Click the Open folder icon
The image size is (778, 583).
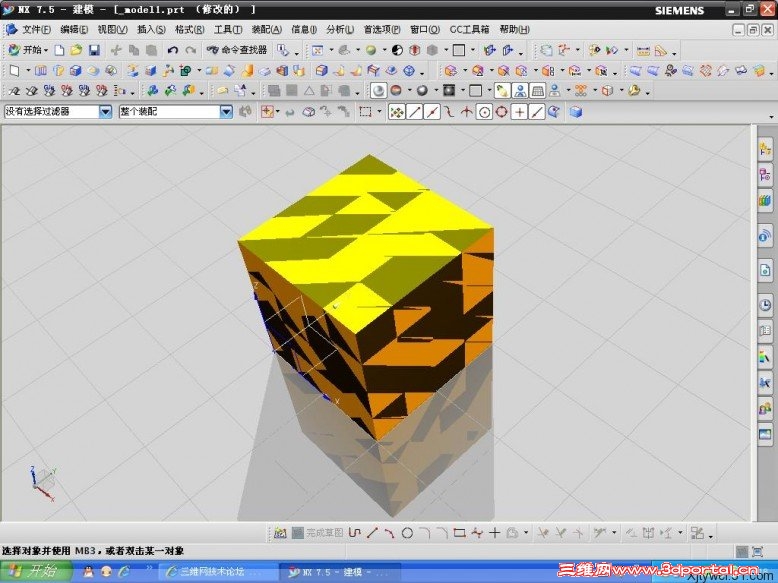coord(76,50)
